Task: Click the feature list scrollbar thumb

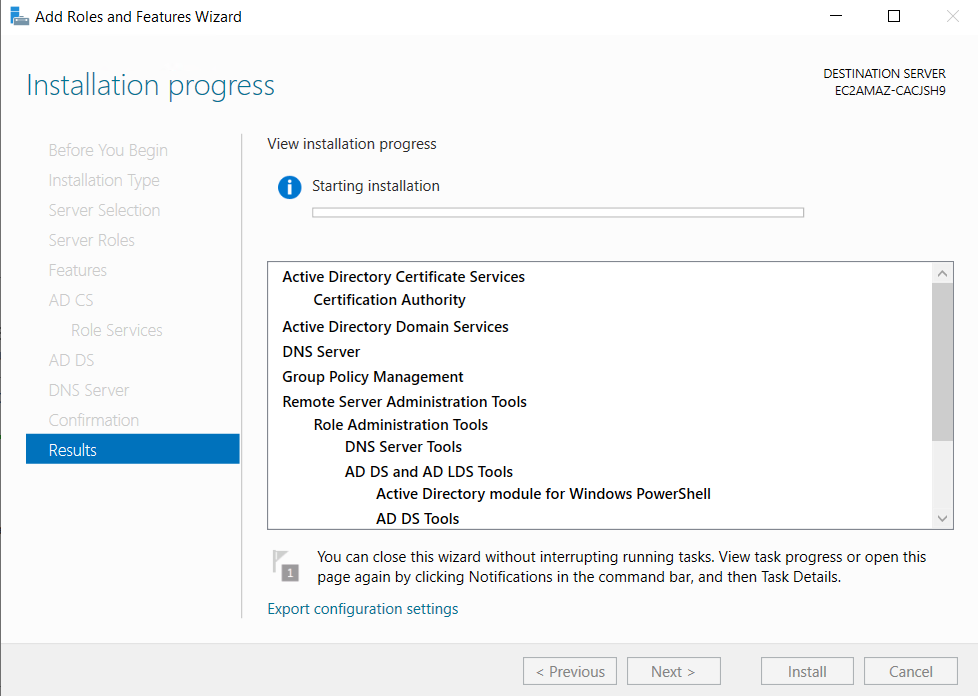Action: (x=942, y=362)
